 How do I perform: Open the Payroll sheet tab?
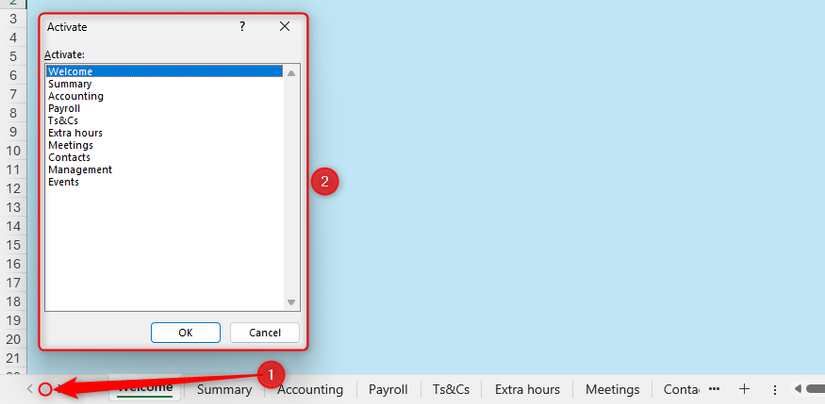click(388, 389)
